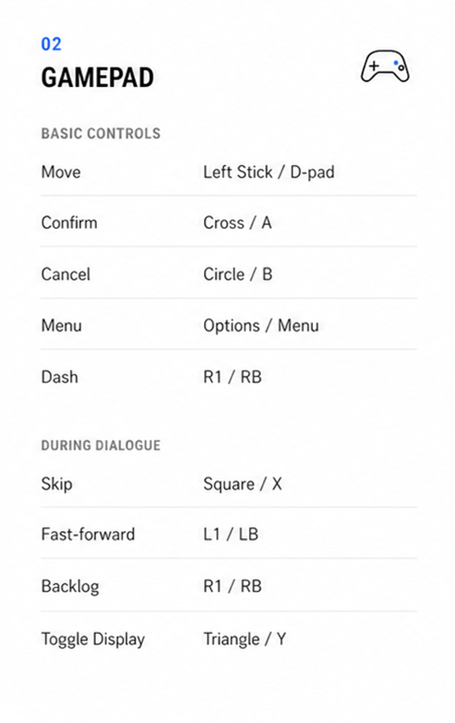Click the gamepad controller icon

pyautogui.click(x=384, y=66)
